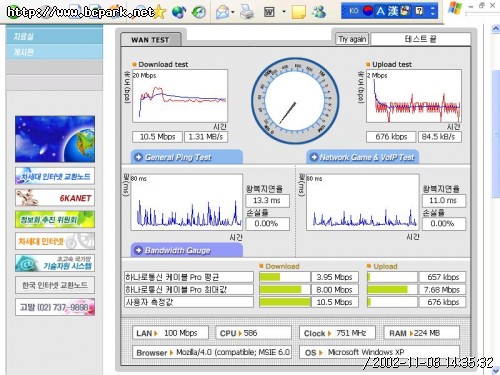Click the Favorites star icon in toolbar
The width and height of the screenshot is (500, 375).
(160, 12)
